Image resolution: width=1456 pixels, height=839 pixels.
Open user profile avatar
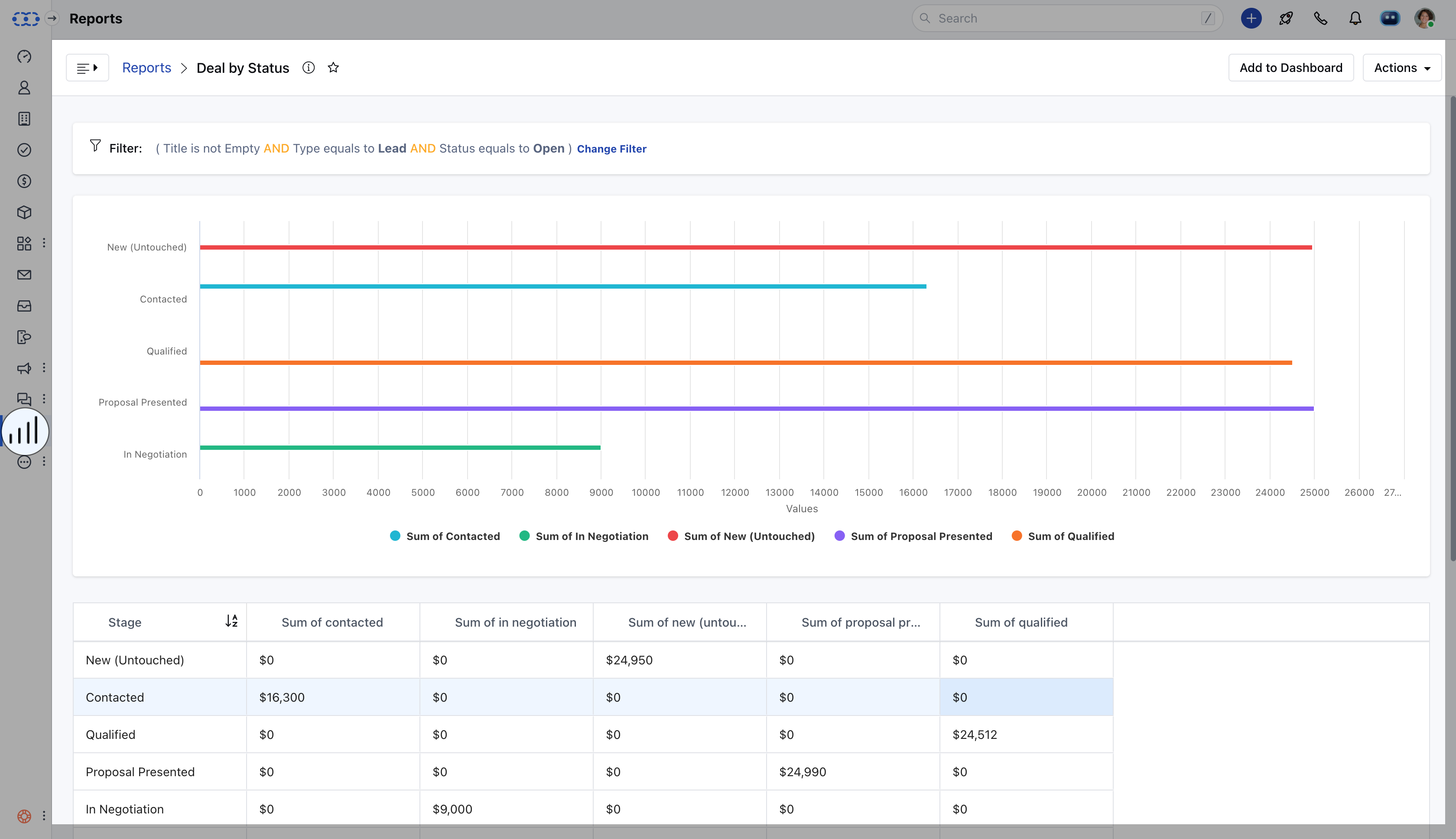[1425, 19]
